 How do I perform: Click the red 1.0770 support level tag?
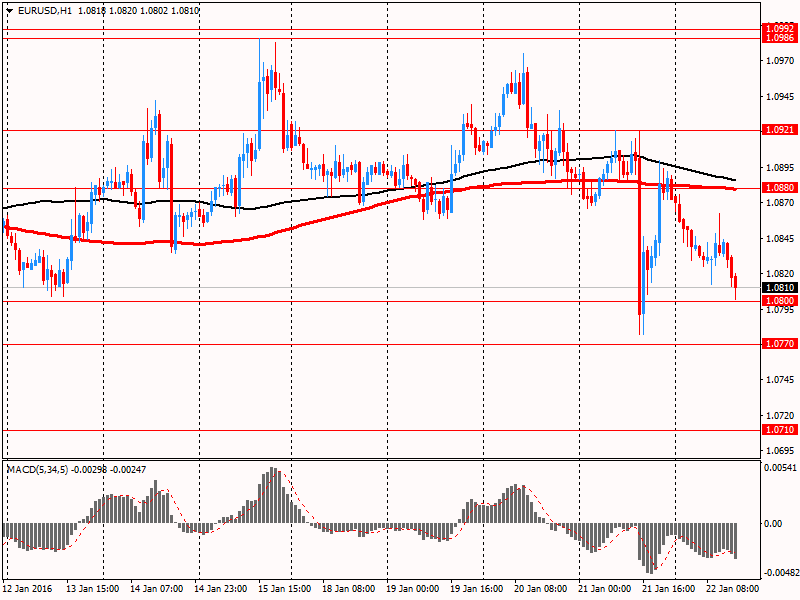(x=779, y=344)
